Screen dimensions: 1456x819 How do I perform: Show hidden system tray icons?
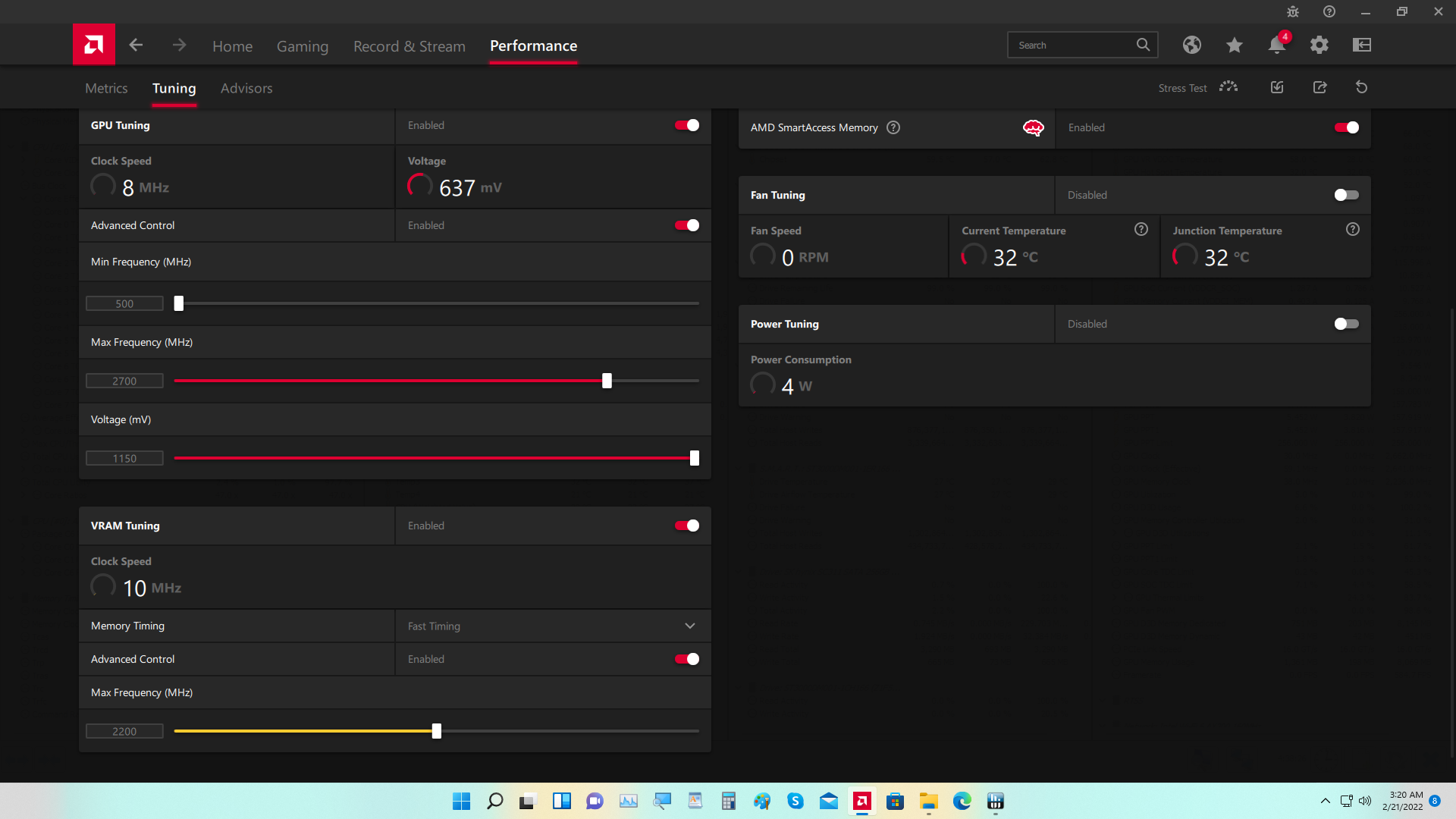1326,801
